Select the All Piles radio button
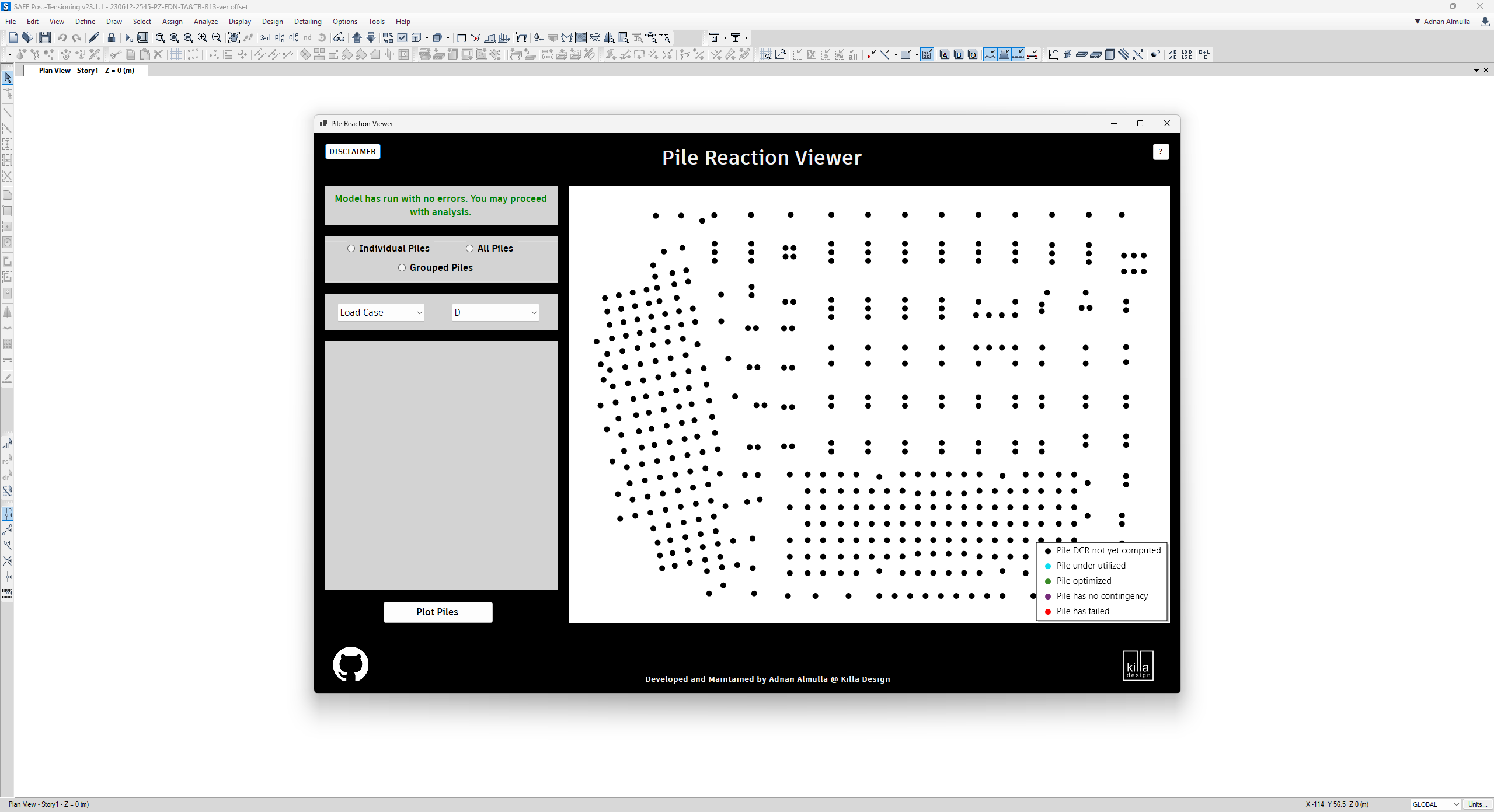Screen dimensions: 1494x812 469,248
